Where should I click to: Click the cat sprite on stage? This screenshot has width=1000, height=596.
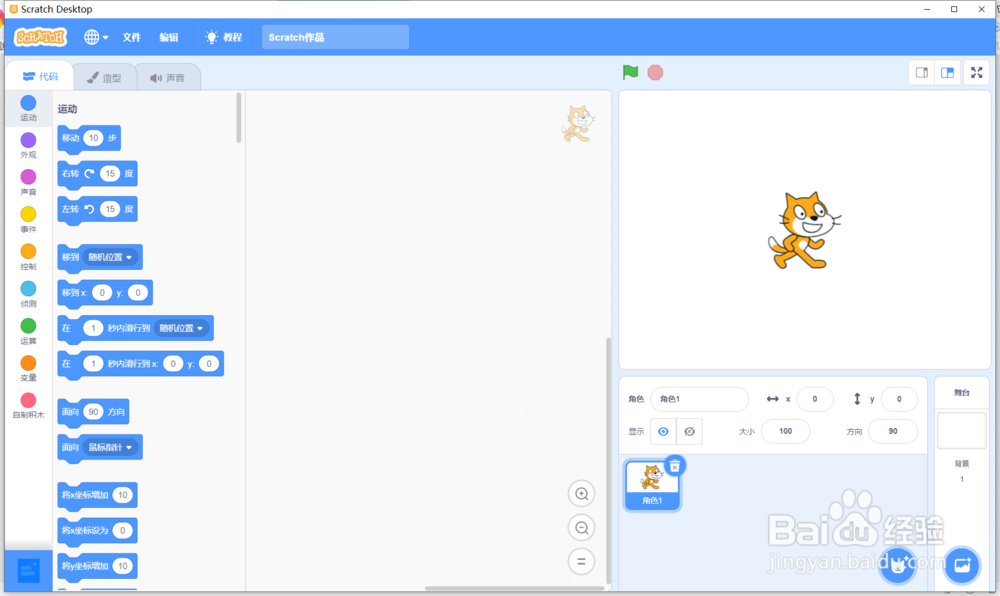pyautogui.click(x=804, y=230)
